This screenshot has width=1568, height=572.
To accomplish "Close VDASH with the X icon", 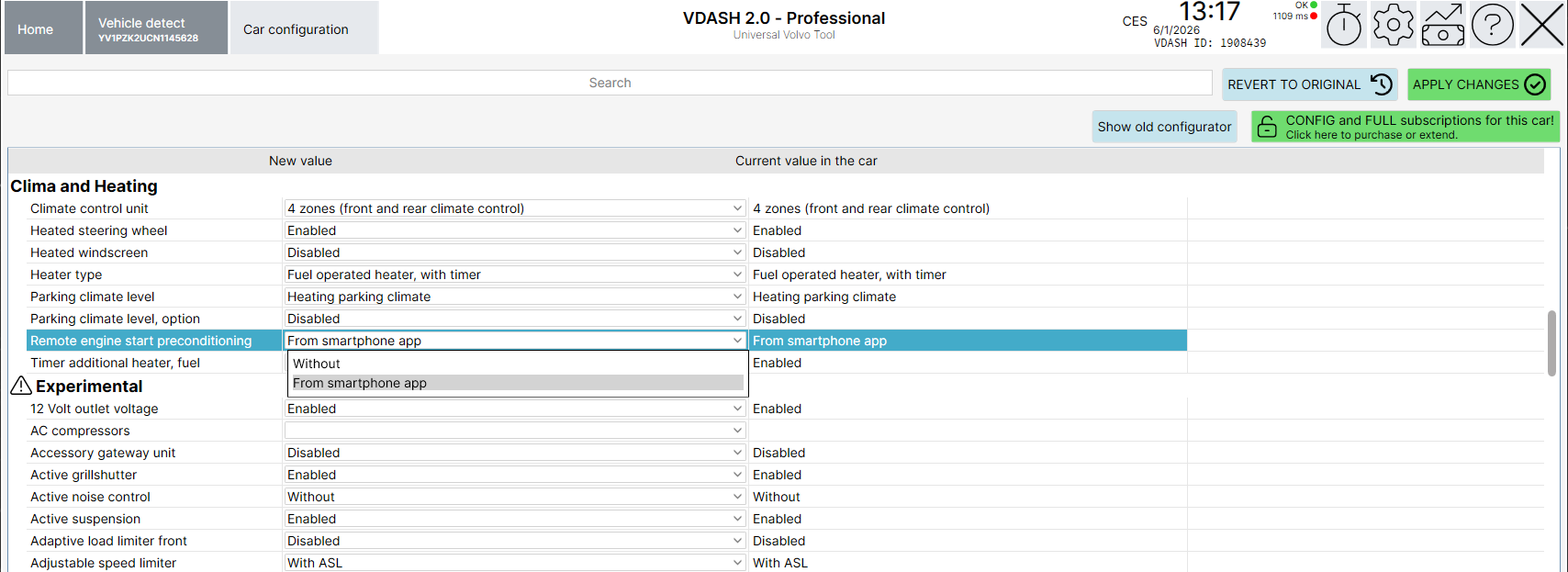I will coord(1542,25).
